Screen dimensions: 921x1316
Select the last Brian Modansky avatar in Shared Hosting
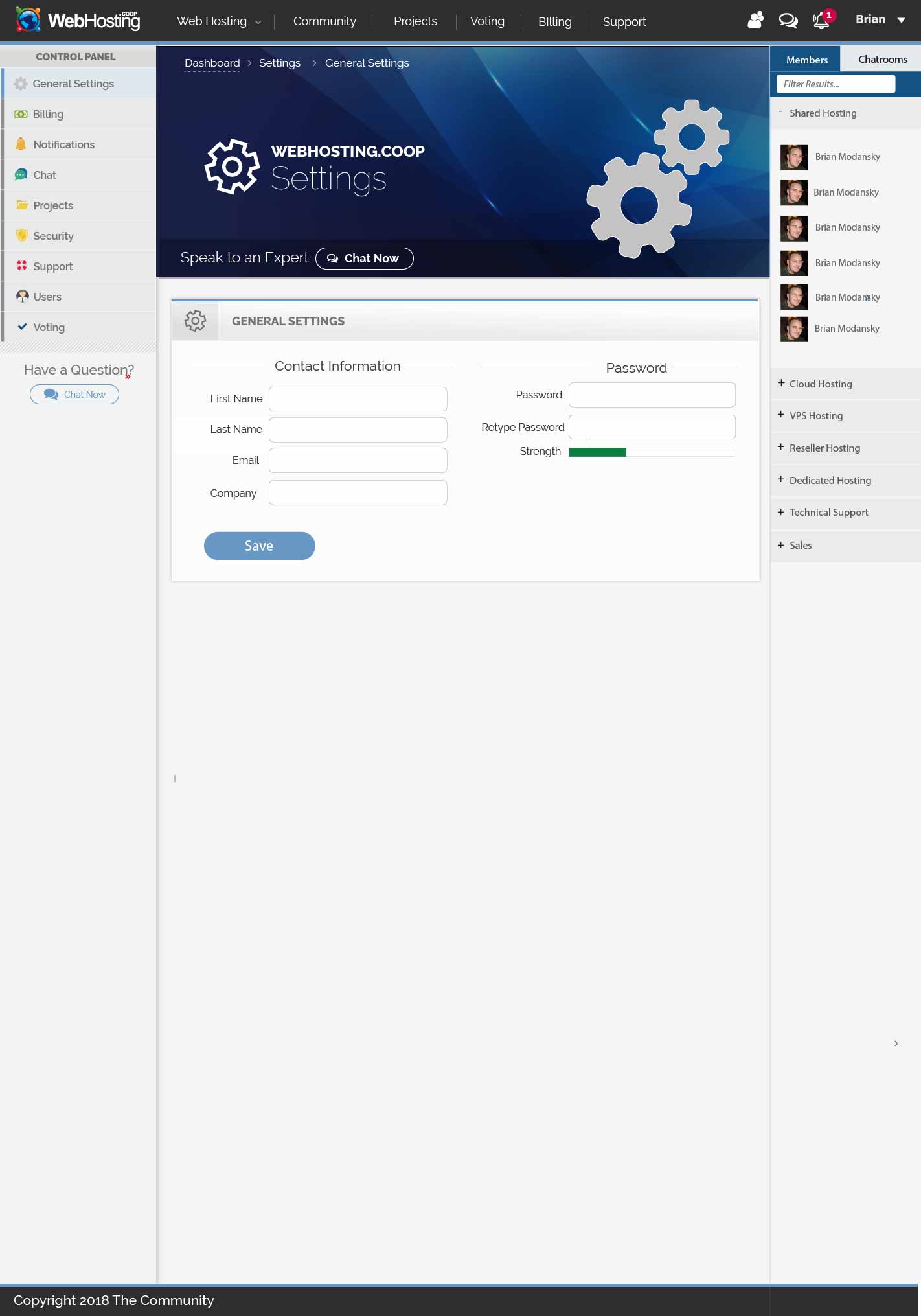(x=793, y=329)
